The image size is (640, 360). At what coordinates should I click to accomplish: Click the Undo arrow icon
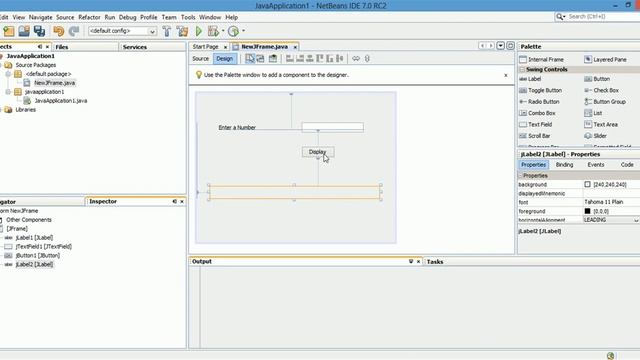(x=59, y=31)
